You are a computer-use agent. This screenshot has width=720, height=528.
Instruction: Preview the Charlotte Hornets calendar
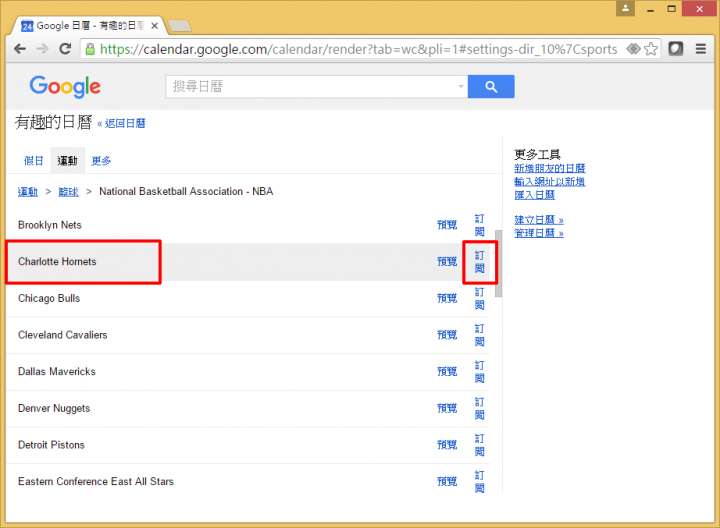point(447,262)
